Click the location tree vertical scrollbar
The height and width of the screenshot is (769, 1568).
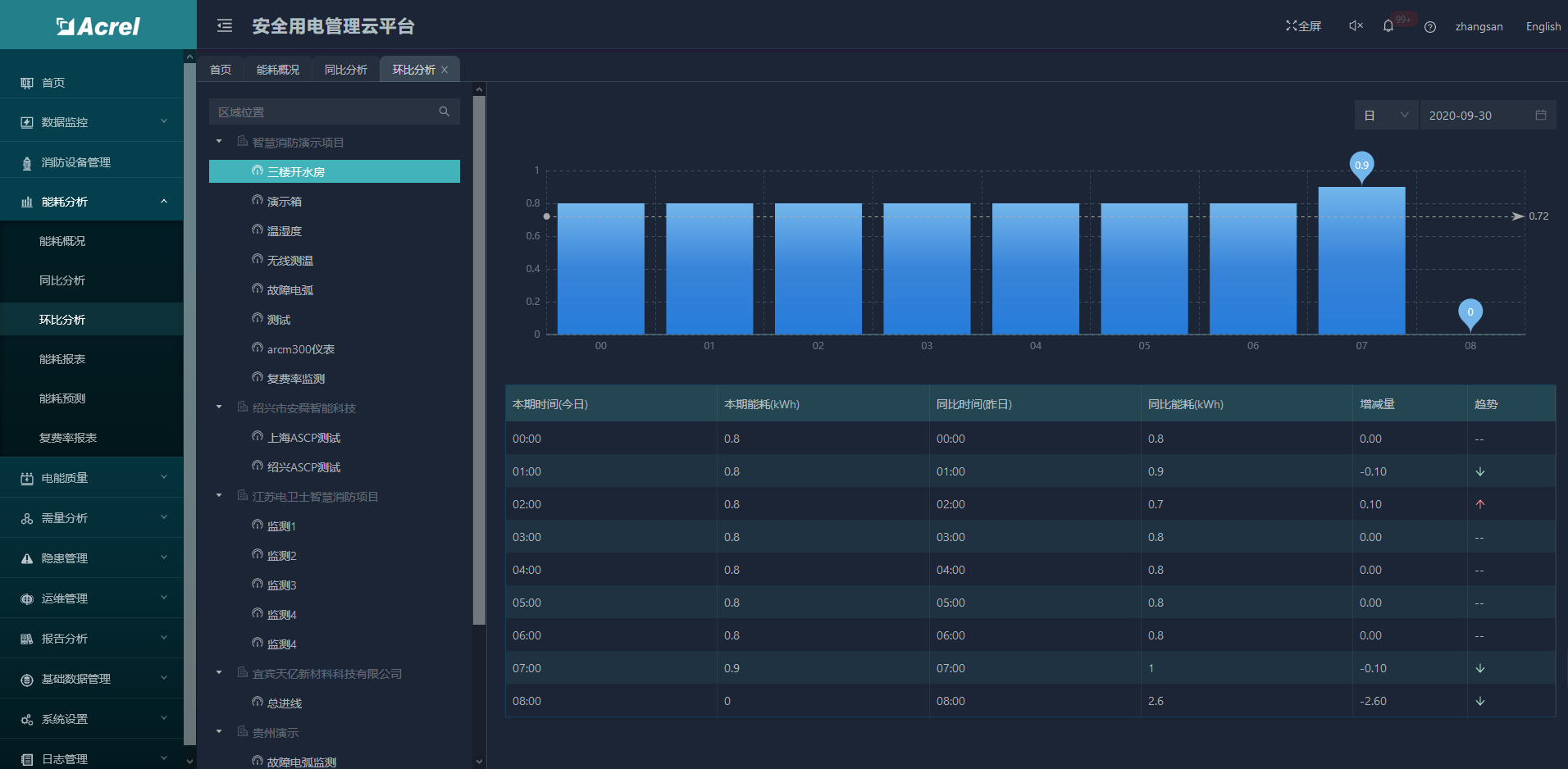click(x=479, y=361)
